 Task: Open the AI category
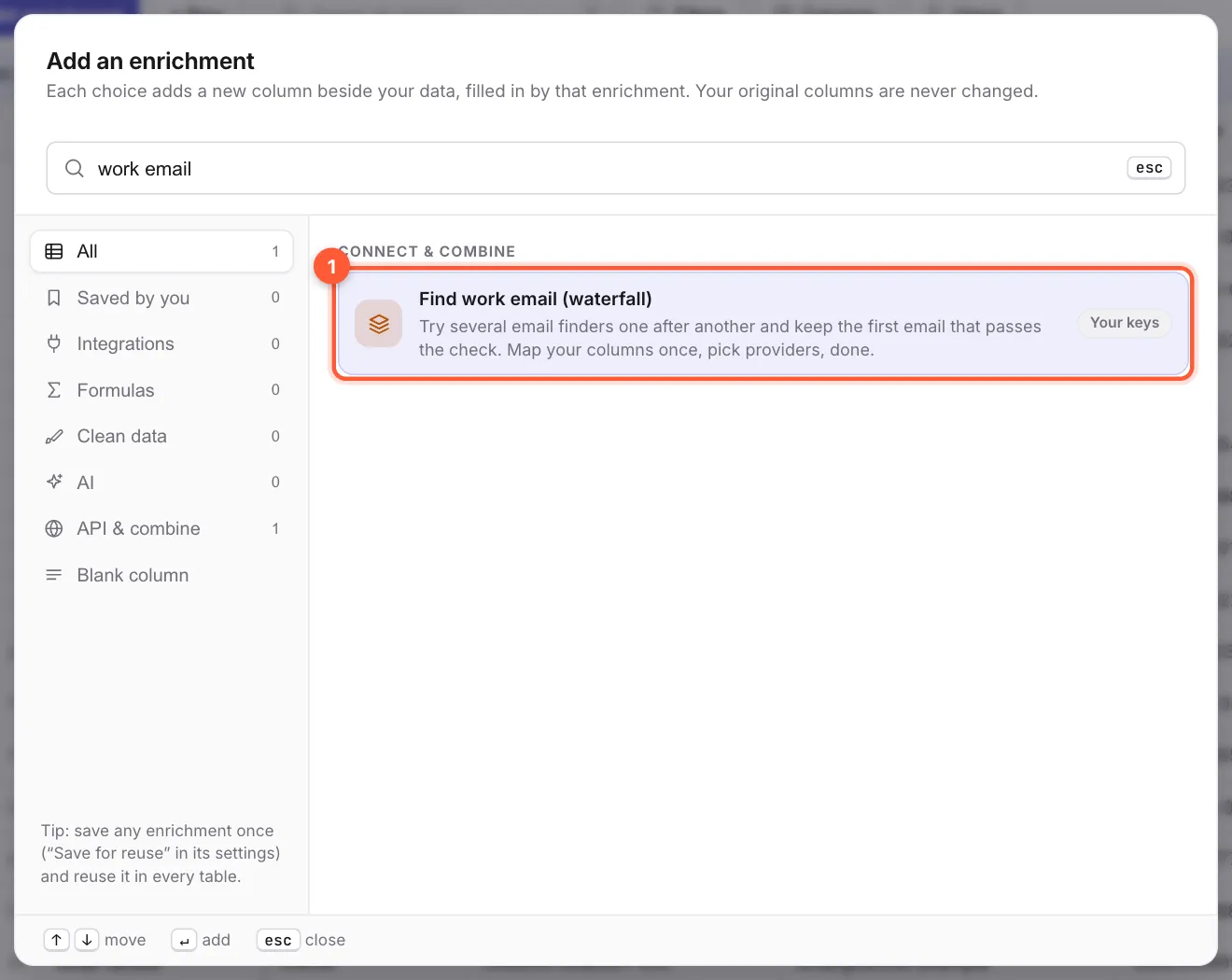click(x=161, y=483)
